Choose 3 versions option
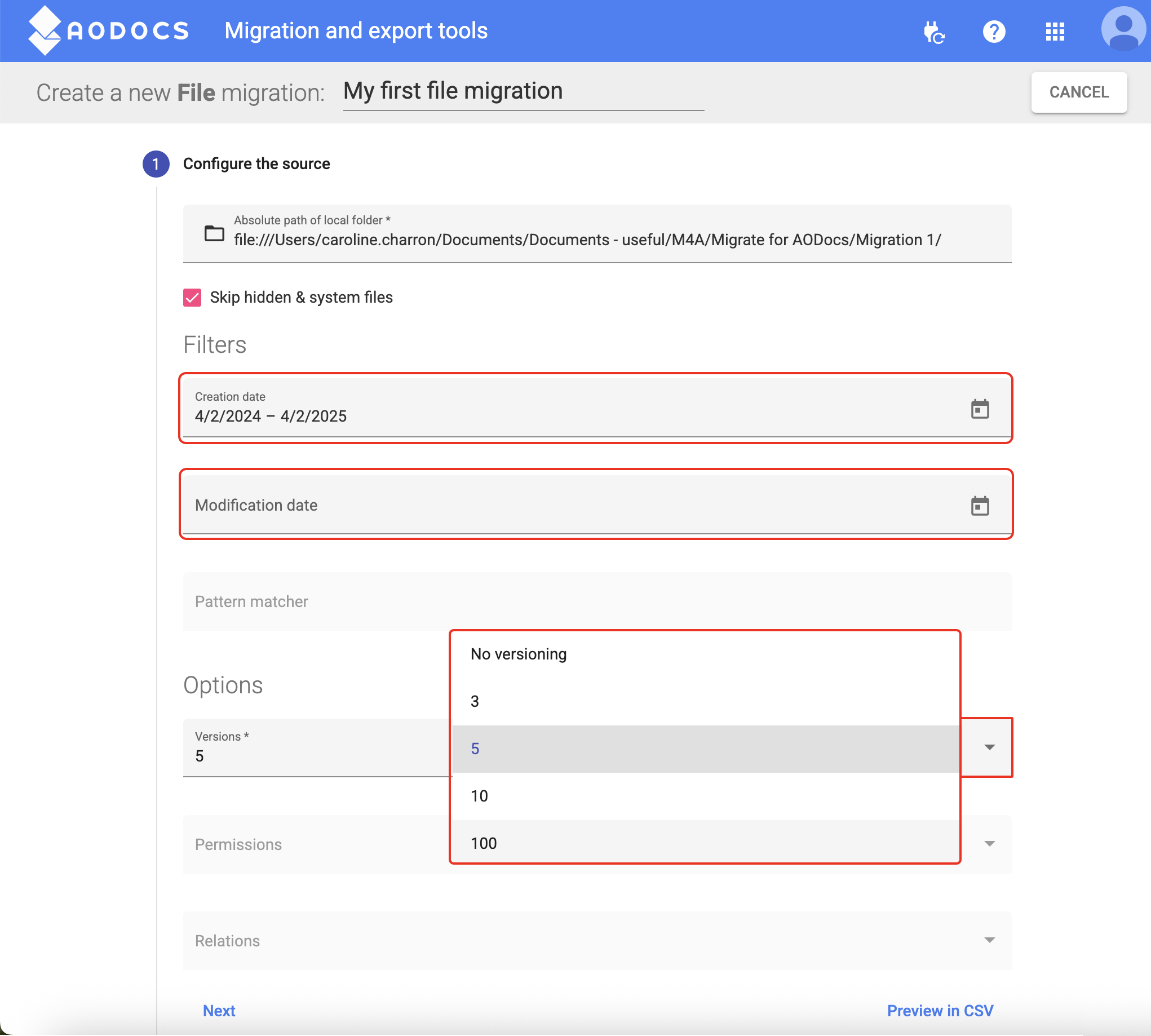The width and height of the screenshot is (1151, 1036). tap(705, 701)
